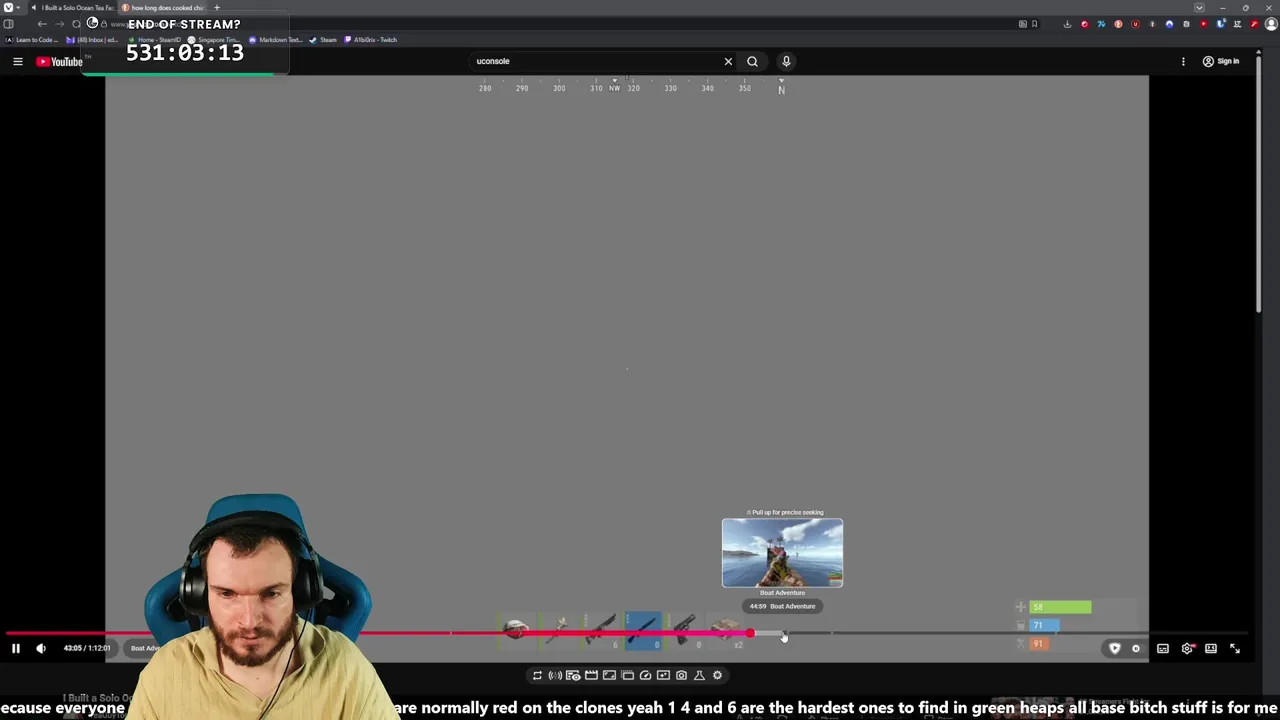Open the browser downloads icon
The height and width of the screenshot is (720, 1280).
click(x=1068, y=24)
